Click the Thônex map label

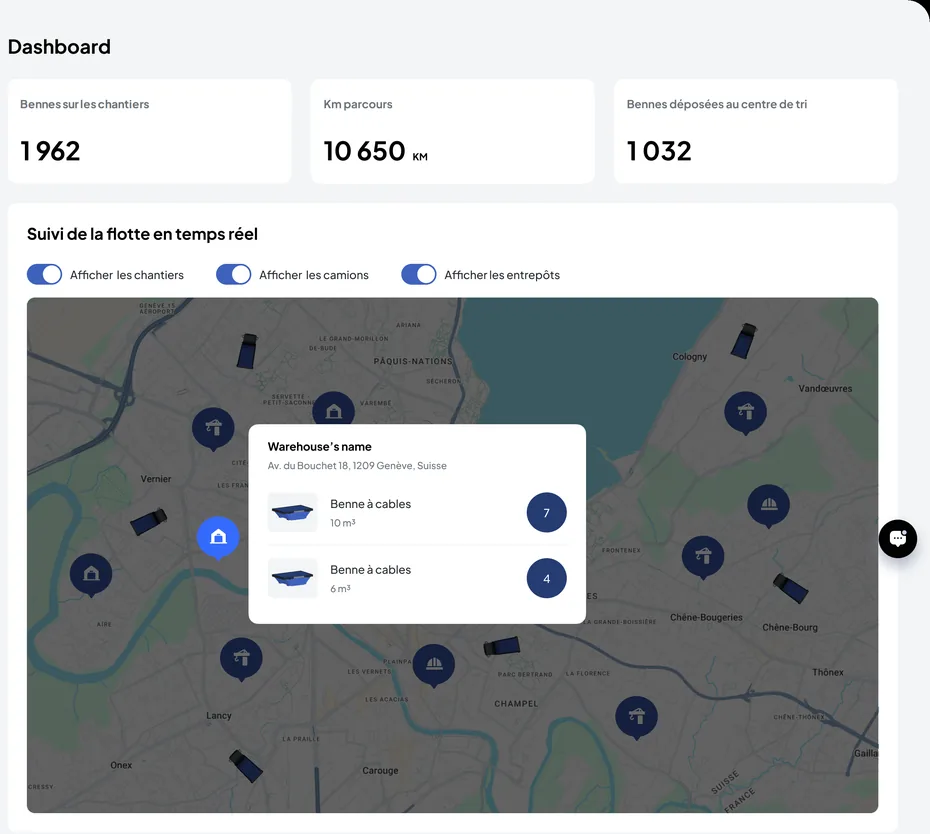tap(827, 672)
